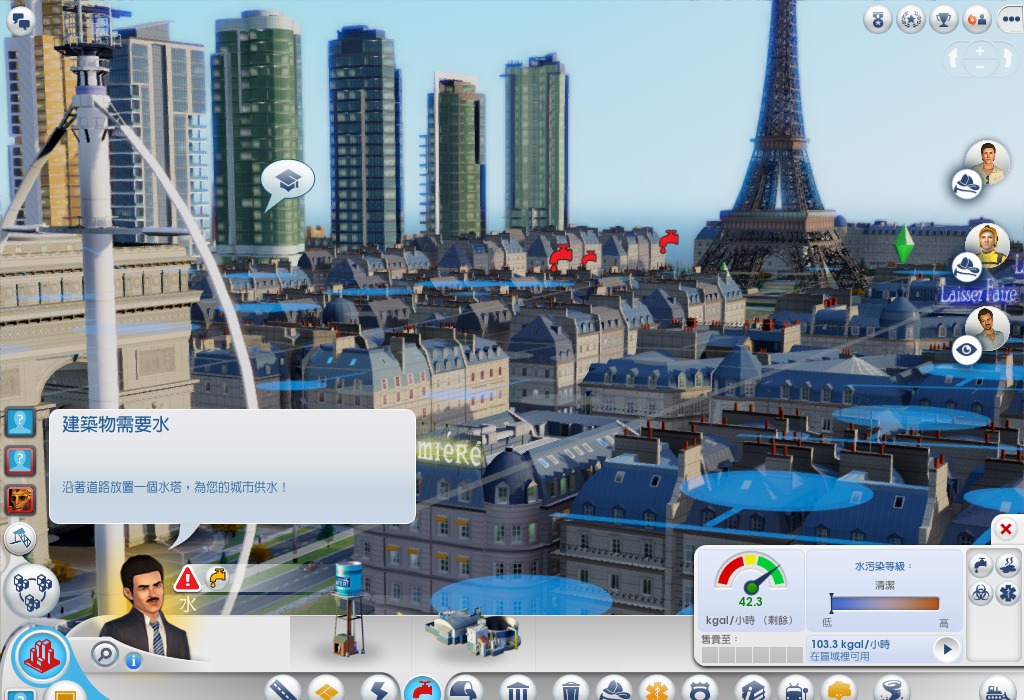
Task: Zoom in with camera plus control
Action: coord(980,52)
